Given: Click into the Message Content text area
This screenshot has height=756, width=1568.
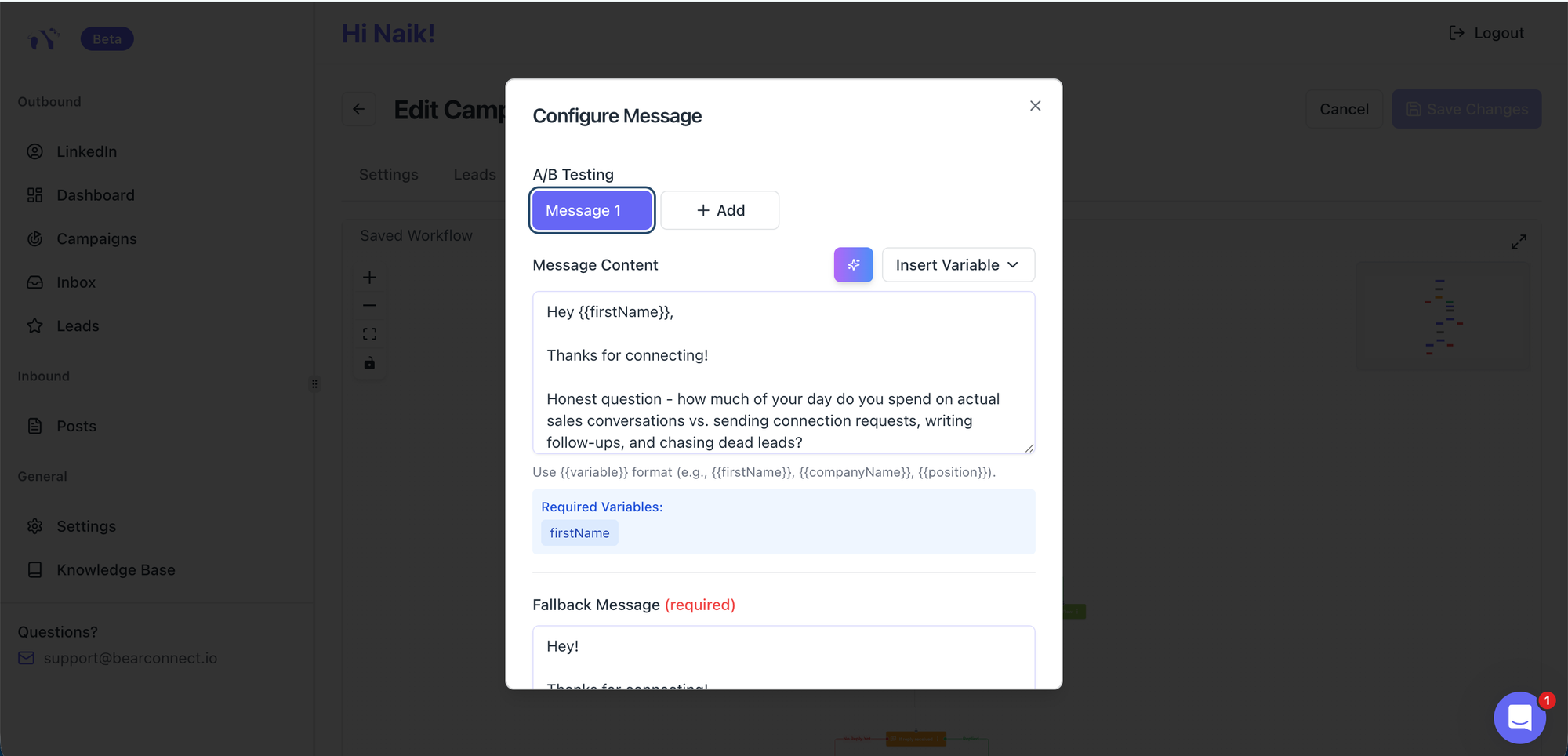Looking at the screenshot, I should click(x=783, y=373).
